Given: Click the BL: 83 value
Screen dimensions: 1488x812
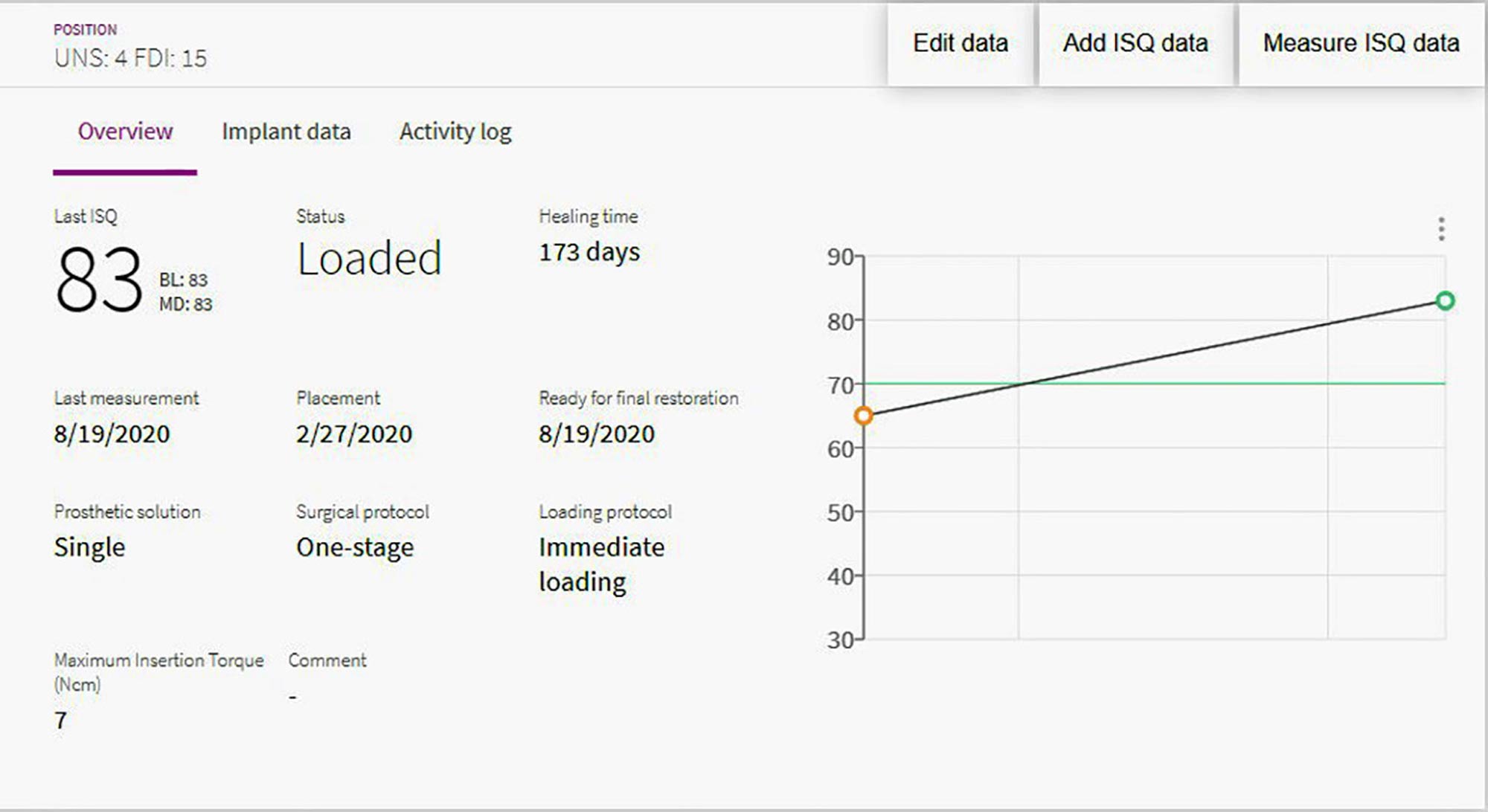Looking at the screenshot, I should pos(183,280).
